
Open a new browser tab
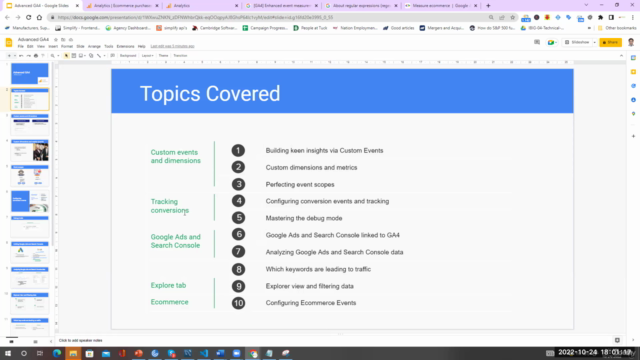(x=488, y=6)
